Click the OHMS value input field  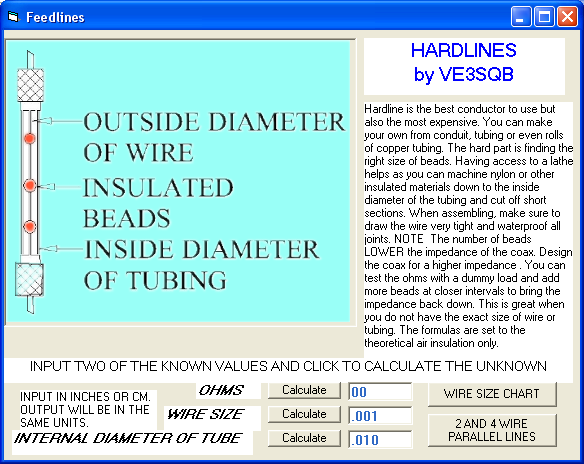click(380, 391)
